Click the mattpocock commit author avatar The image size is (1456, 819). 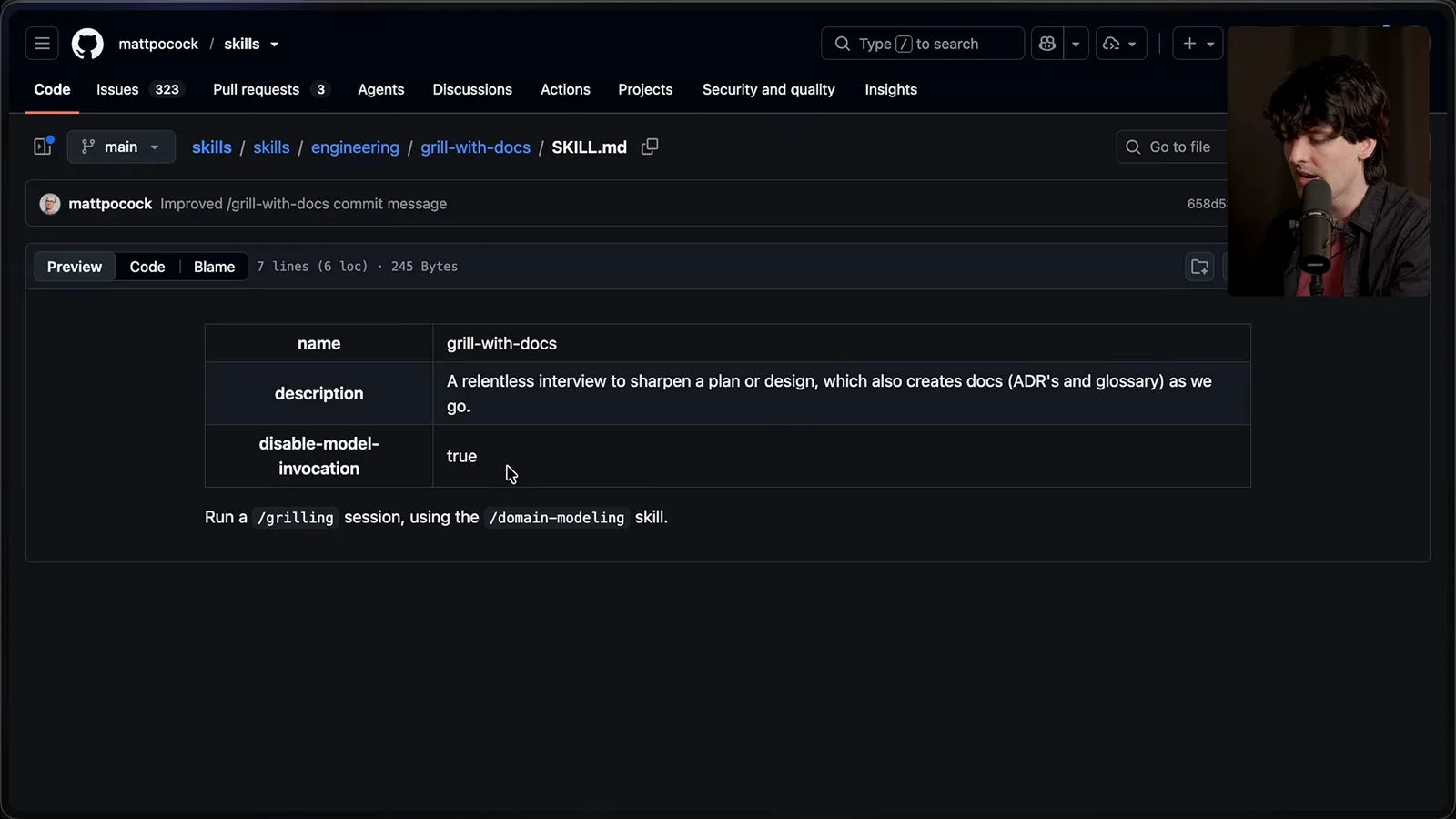[x=50, y=204]
